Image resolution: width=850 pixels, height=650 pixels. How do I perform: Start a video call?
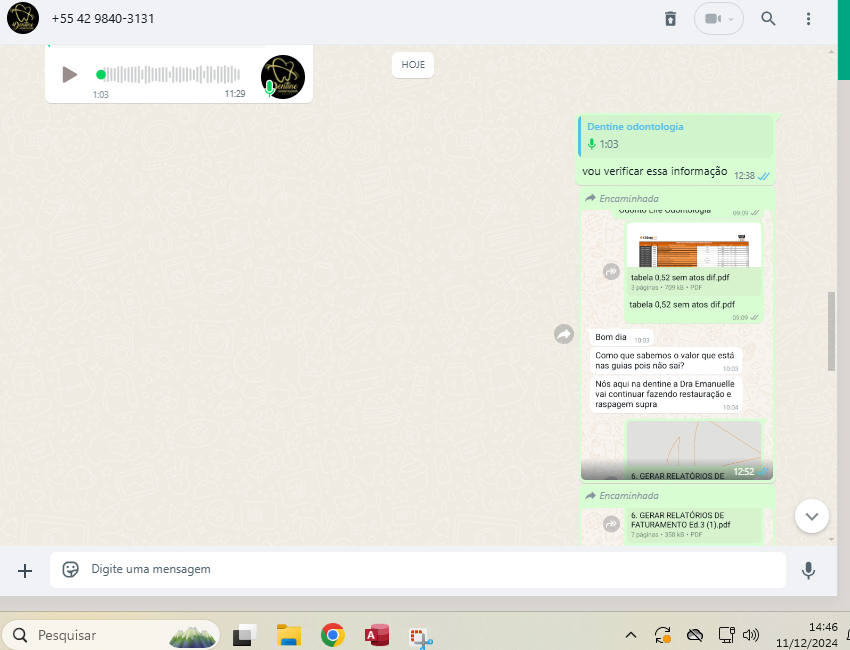click(x=712, y=18)
